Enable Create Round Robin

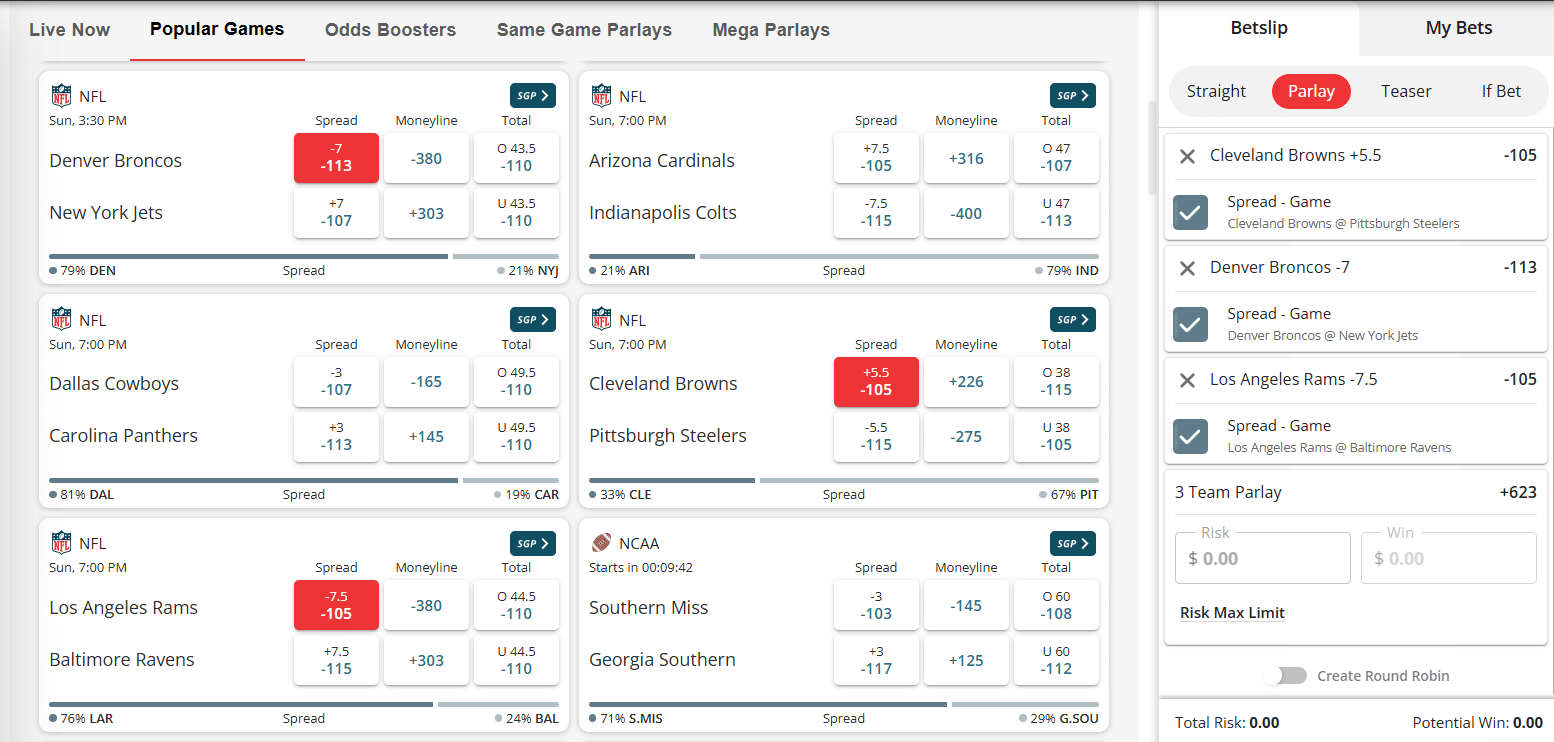click(x=1285, y=675)
